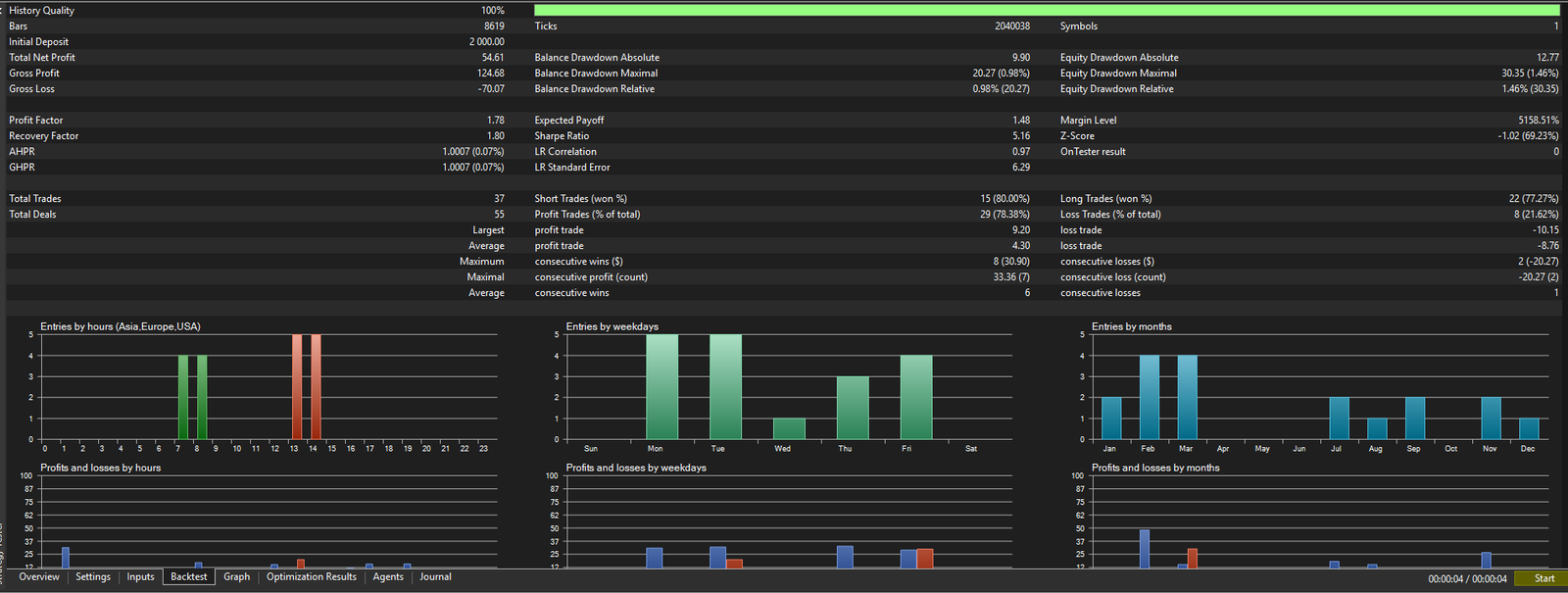This screenshot has width=1568, height=593.
Task: Click the Recovery Factor value 1.80
Action: (496, 136)
